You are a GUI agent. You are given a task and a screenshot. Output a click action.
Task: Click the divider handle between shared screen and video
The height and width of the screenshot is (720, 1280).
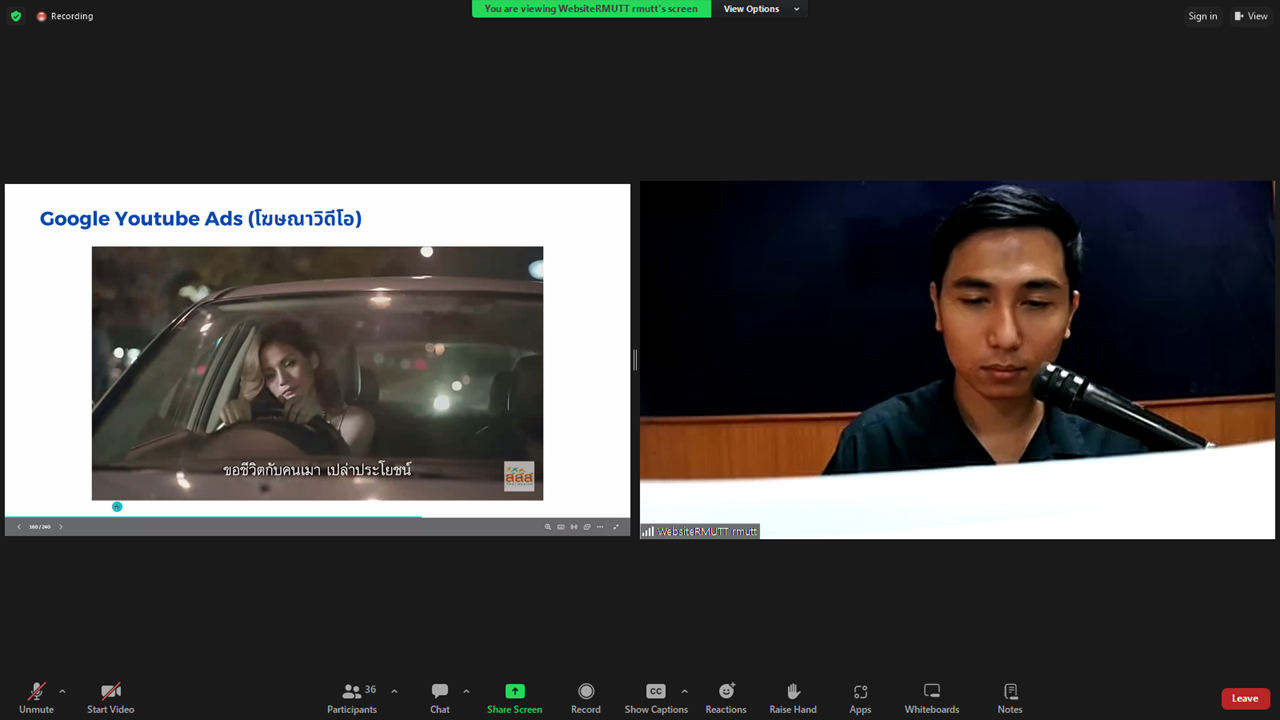coord(635,360)
